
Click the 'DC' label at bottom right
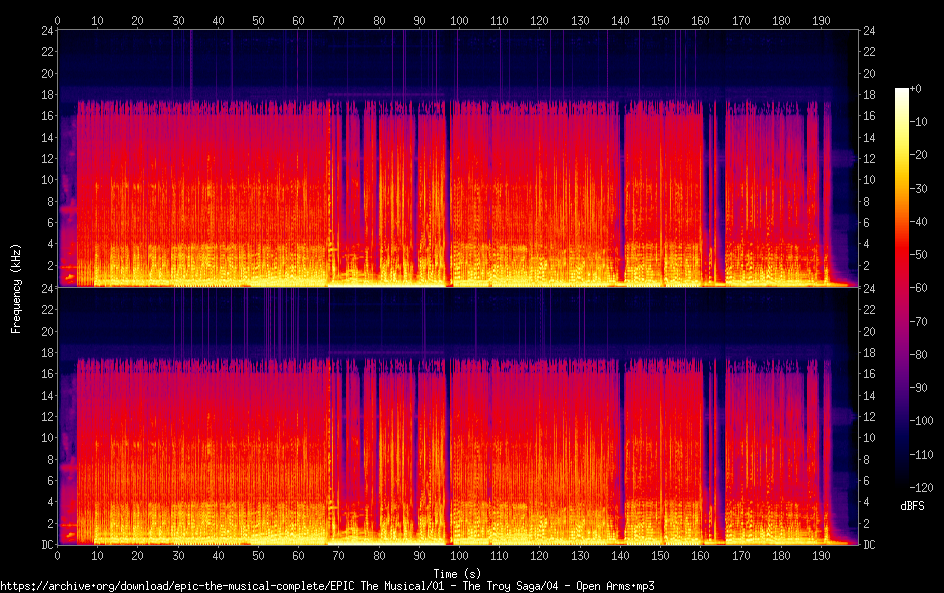[x=870, y=545]
